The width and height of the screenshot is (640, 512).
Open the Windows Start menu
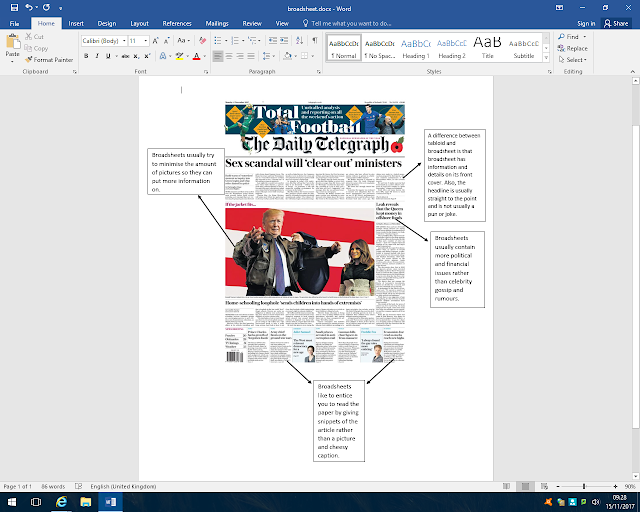pyautogui.click(x=11, y=502)
